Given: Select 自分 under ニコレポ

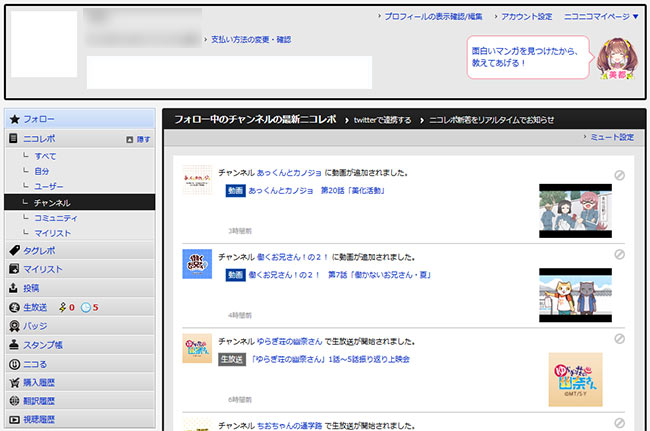Looking at the screenshot, I should (x=41, y=171).
